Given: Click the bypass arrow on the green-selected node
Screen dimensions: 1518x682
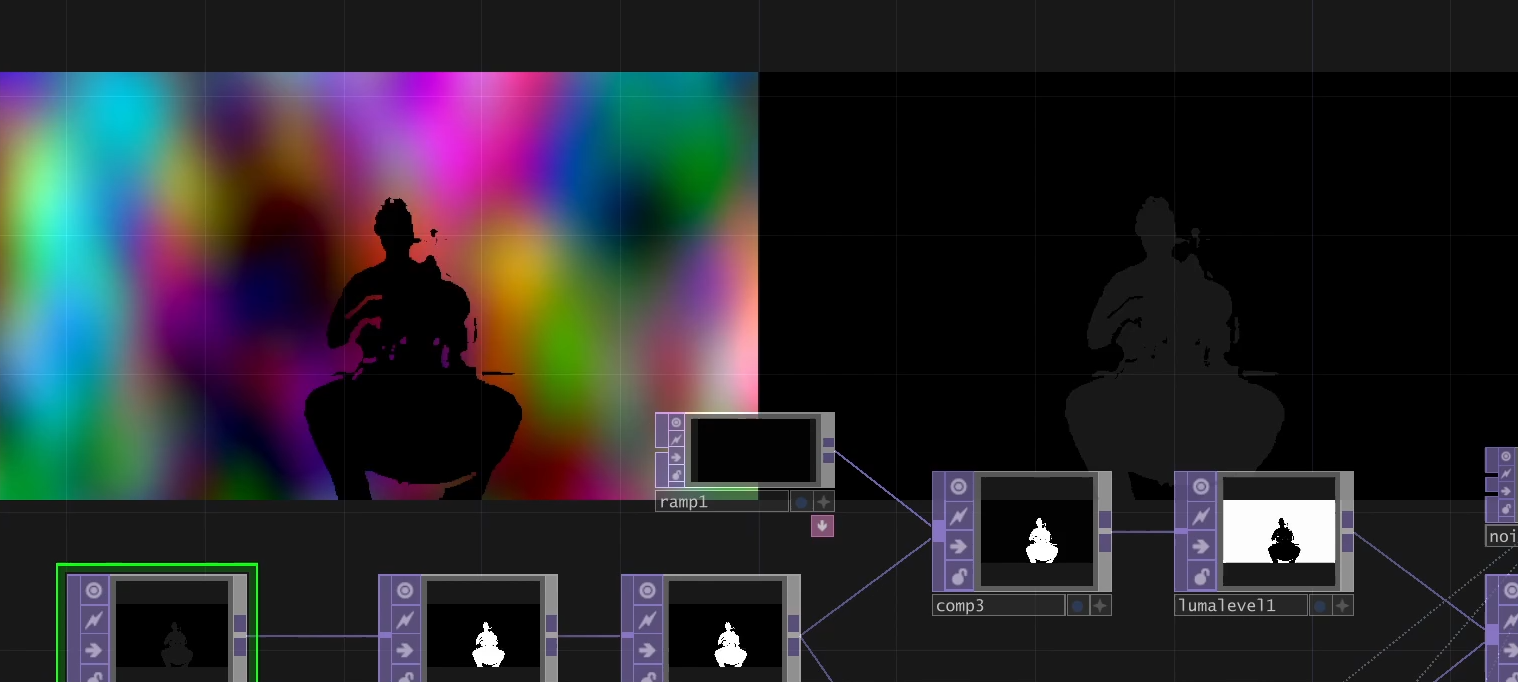Looking at the screenshot, I should click(x=94, y=651).
